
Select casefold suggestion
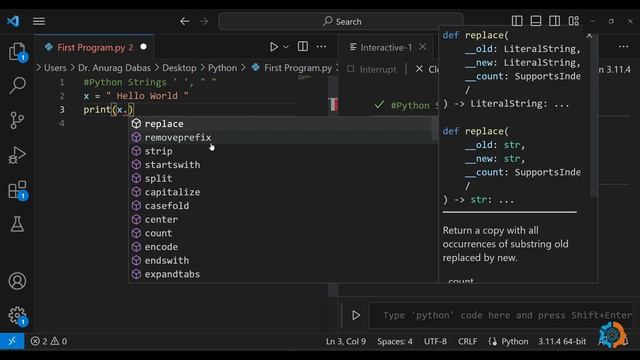tap(282, 206)
